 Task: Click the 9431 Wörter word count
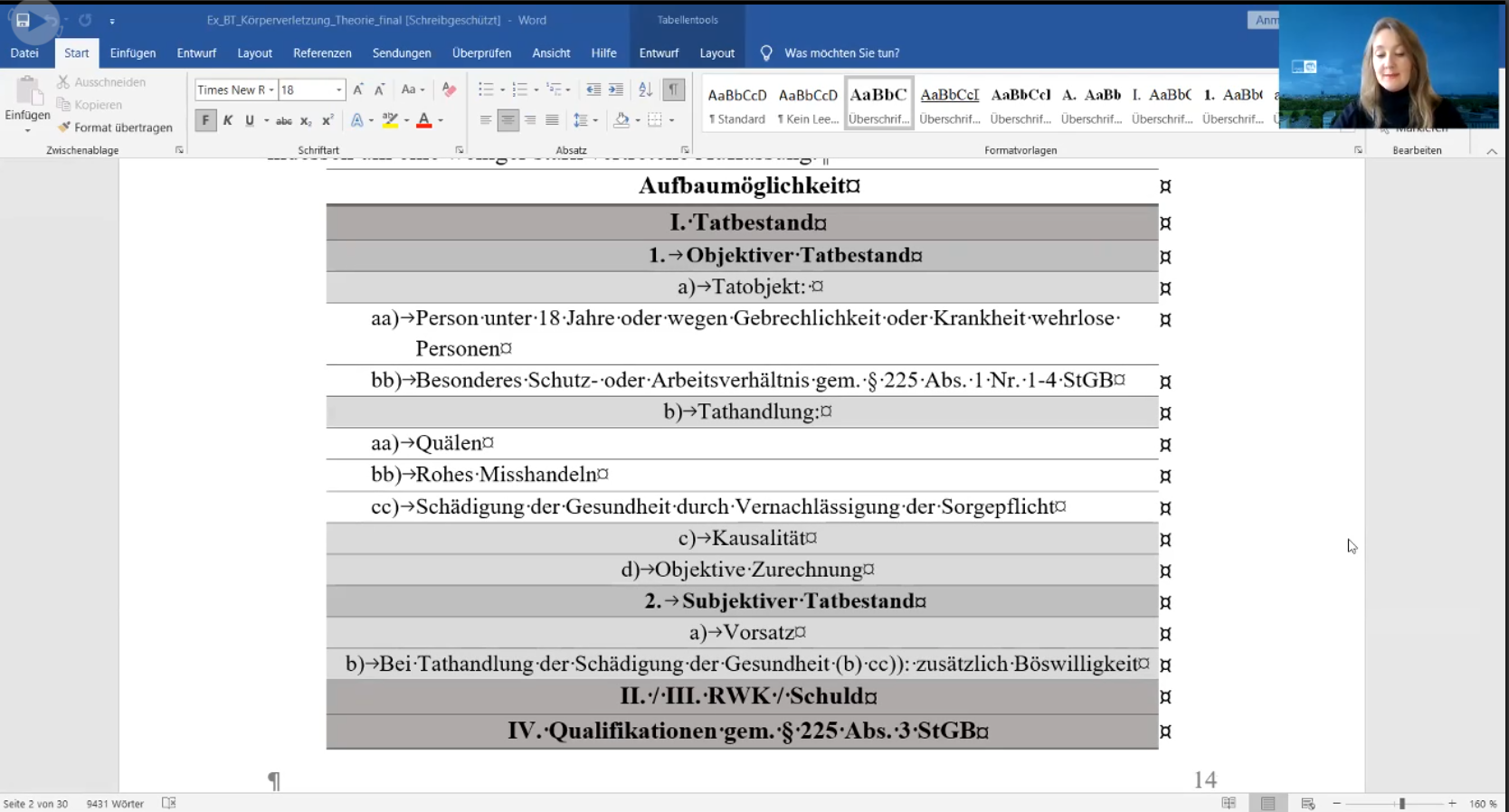115,803
